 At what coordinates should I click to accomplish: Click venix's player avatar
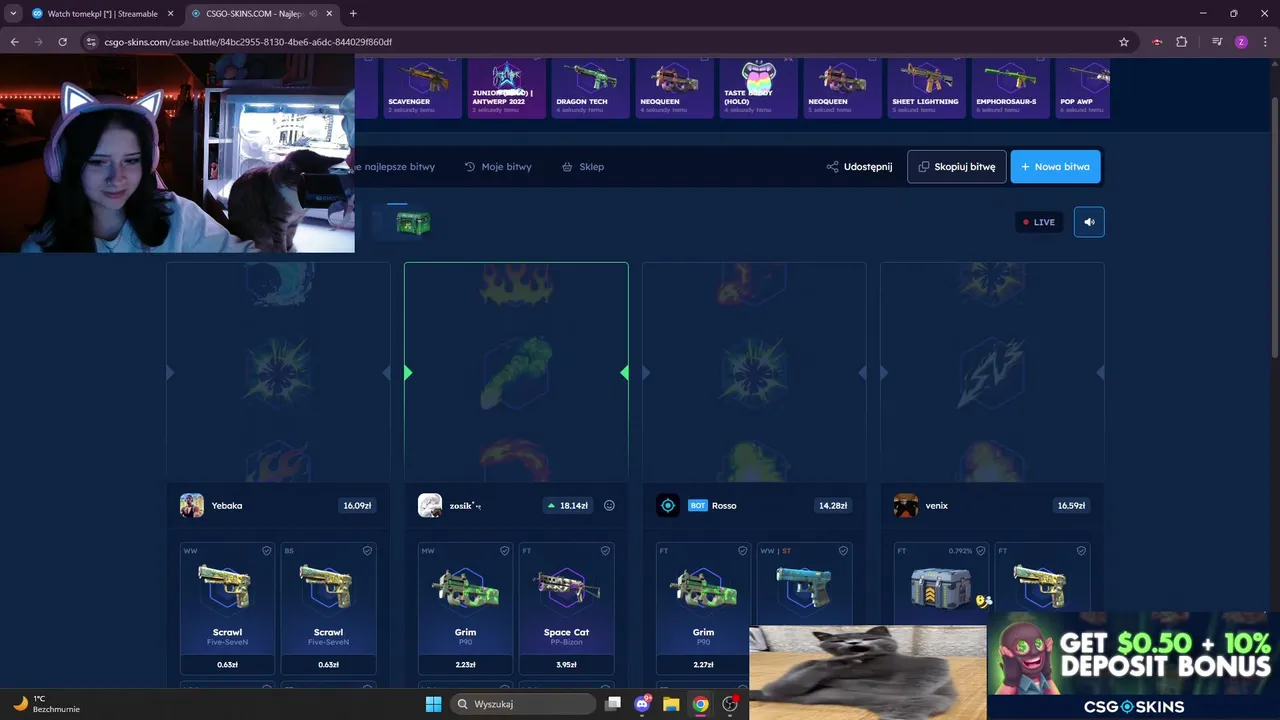(906, 505)
